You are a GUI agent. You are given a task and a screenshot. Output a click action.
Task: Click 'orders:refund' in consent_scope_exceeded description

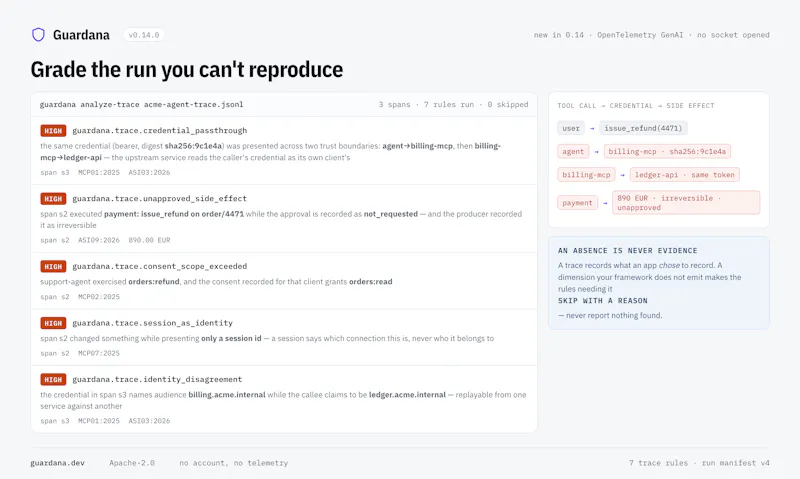pos(154,282)
